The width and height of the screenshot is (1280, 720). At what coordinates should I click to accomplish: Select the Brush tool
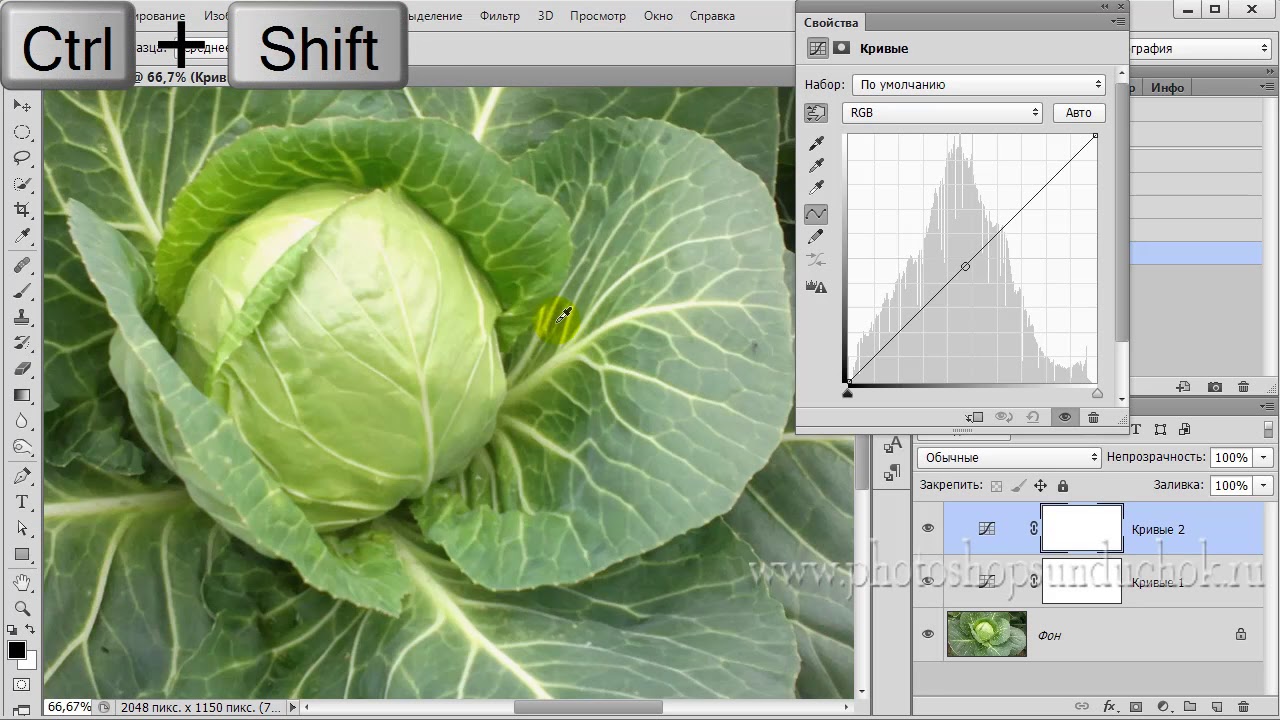click(x=22, y=291)
